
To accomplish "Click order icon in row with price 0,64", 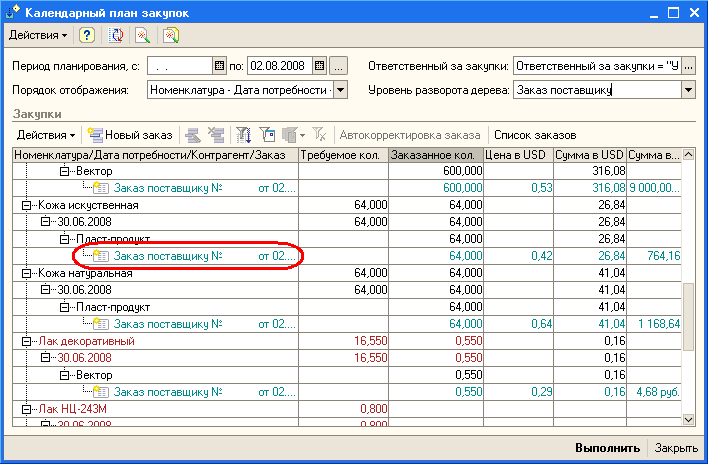I will 100,324.
